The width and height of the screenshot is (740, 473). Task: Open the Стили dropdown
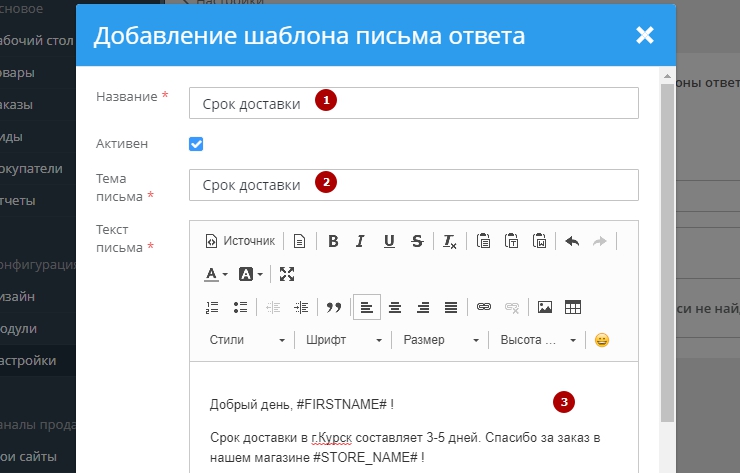247,340
